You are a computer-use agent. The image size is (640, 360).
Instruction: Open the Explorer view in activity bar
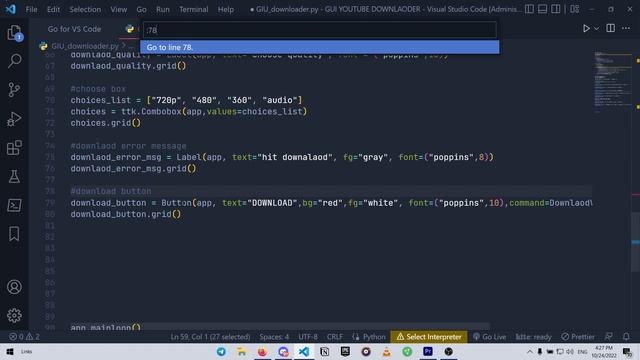click(14, 33)
